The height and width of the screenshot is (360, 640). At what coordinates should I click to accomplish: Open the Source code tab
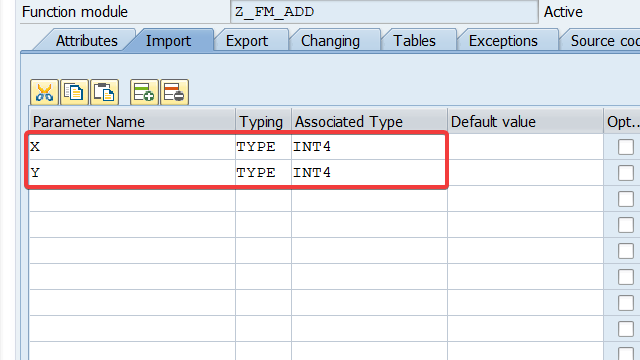pyautogui.click(x=604, y=41)
